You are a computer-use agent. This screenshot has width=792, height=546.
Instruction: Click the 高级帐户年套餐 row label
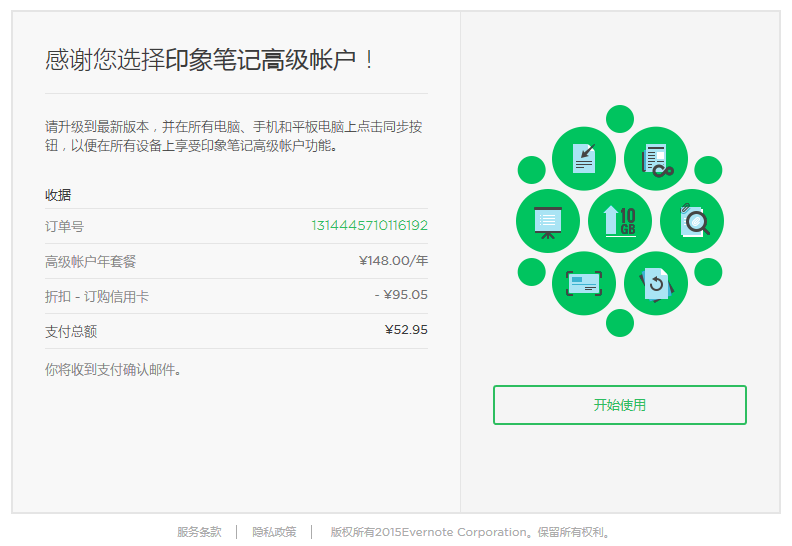click(x=90, y=262)
